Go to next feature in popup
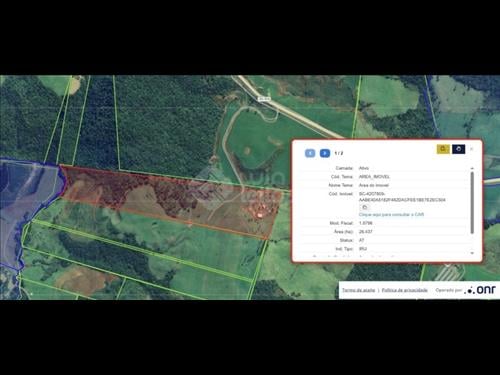The image size is (500, 375). coord(325,153)
